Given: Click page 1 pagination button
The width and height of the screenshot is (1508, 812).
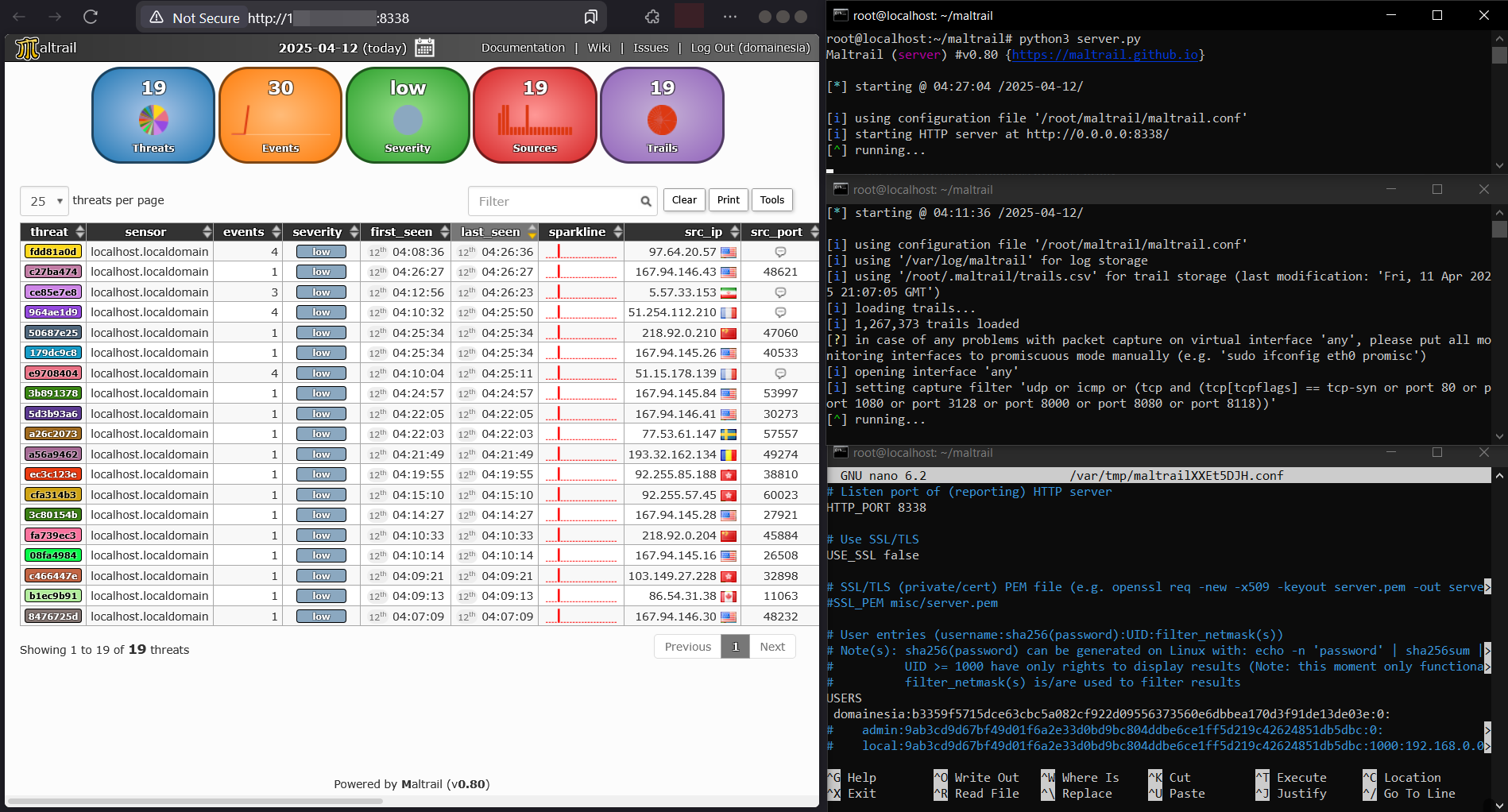Looking at the screenshot, I should click(x=736, y=647).
